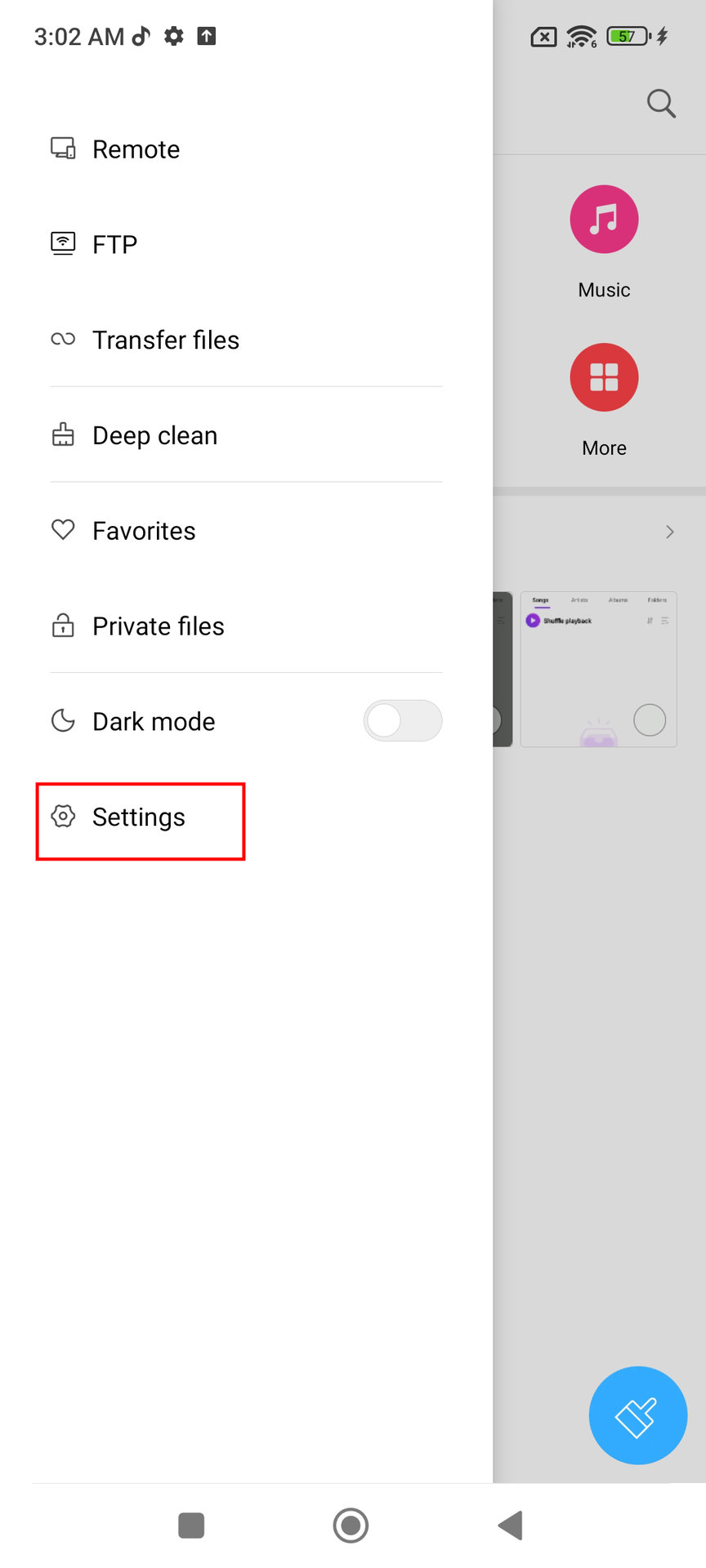Tap the Deep clean broom icon
The image size is (706, 1568).
click(63, 434)
